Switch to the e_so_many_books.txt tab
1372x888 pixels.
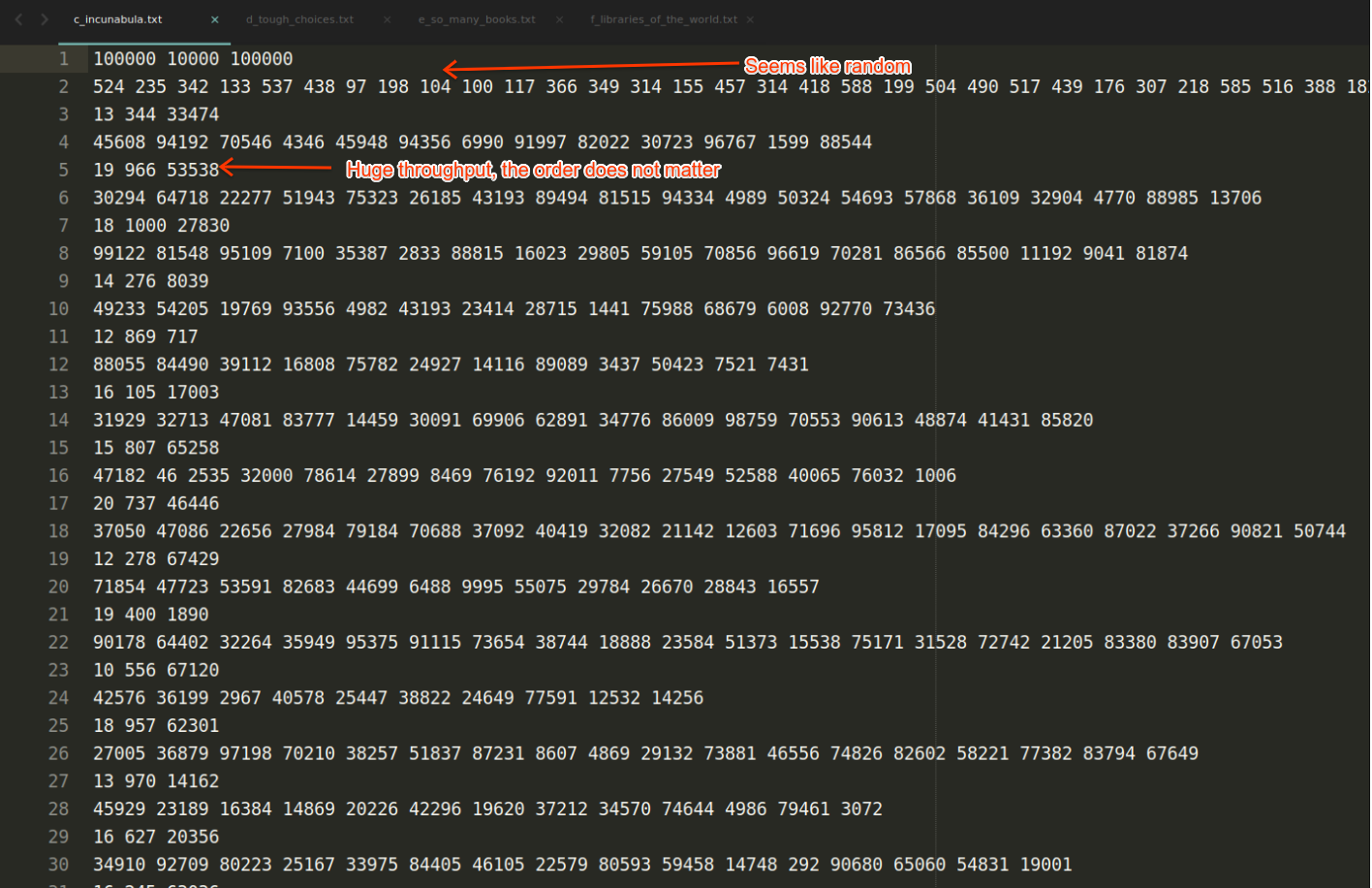(x=476, y=18)
